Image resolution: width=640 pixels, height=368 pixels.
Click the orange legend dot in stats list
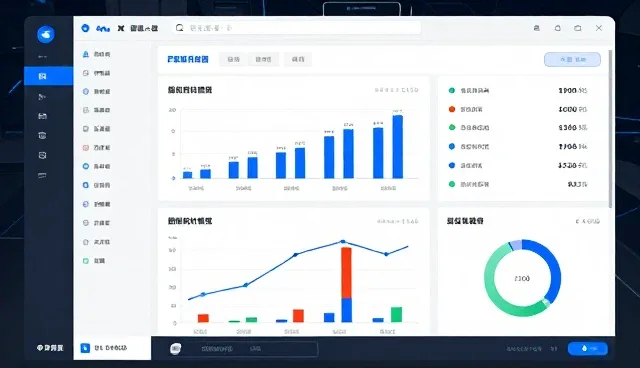point(452,109)
